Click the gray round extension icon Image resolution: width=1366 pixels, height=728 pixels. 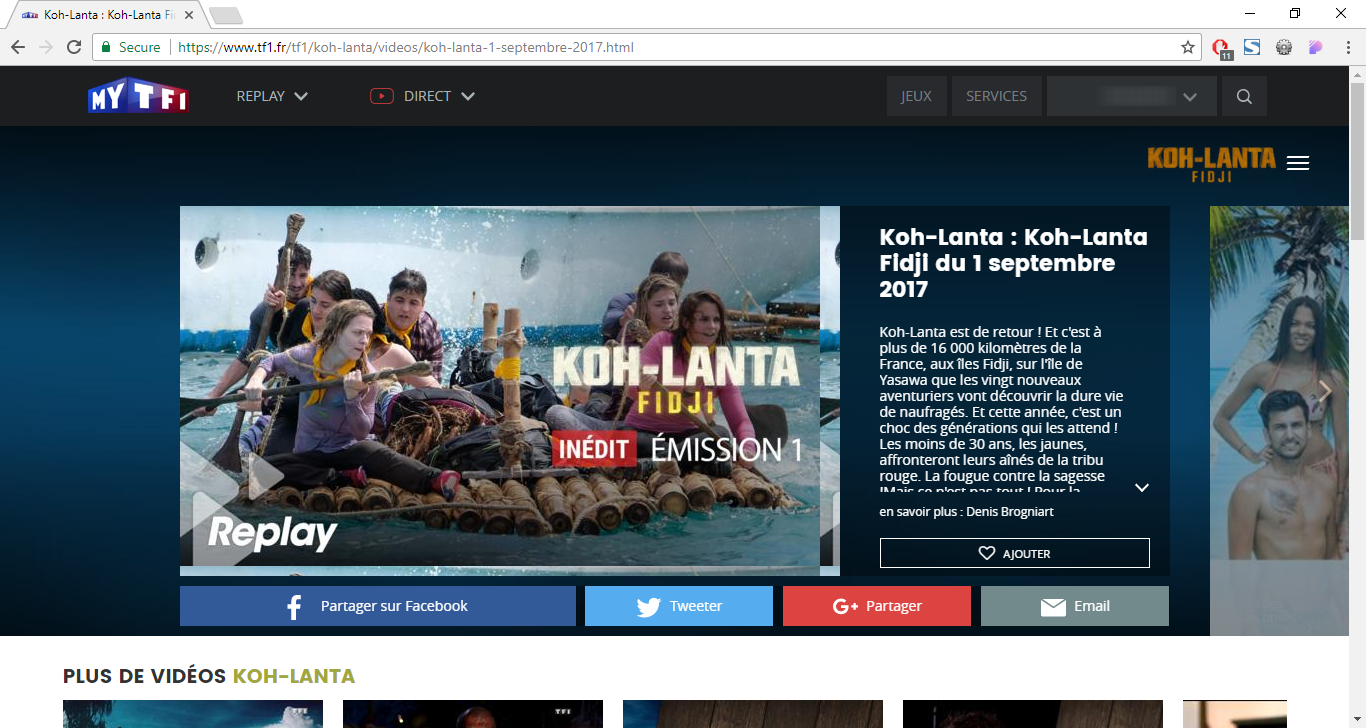pos(1284,47)
